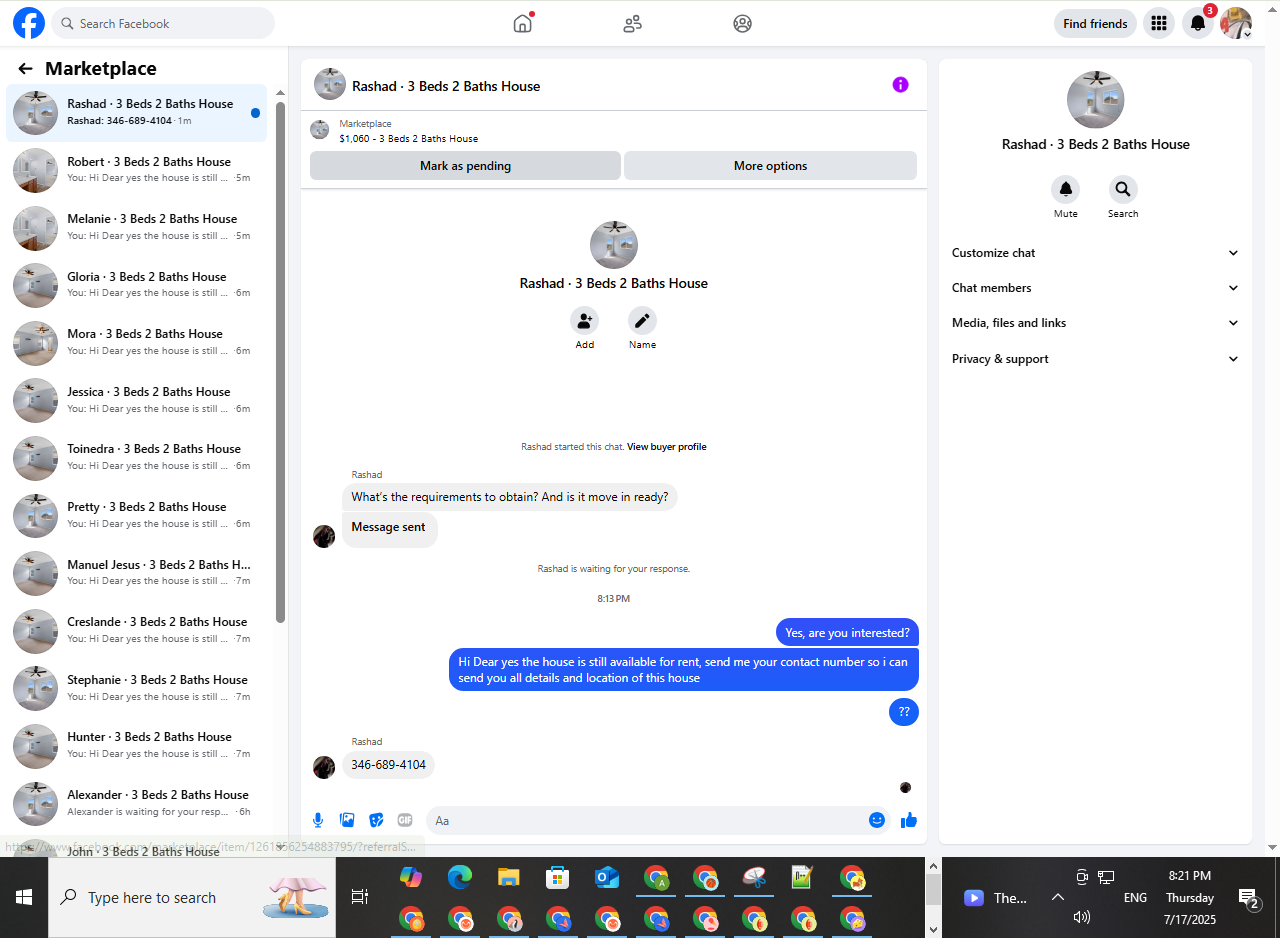The image size is (1280, 938).
Task: Open the volume control in system tray
Action: coord(1081,916)
